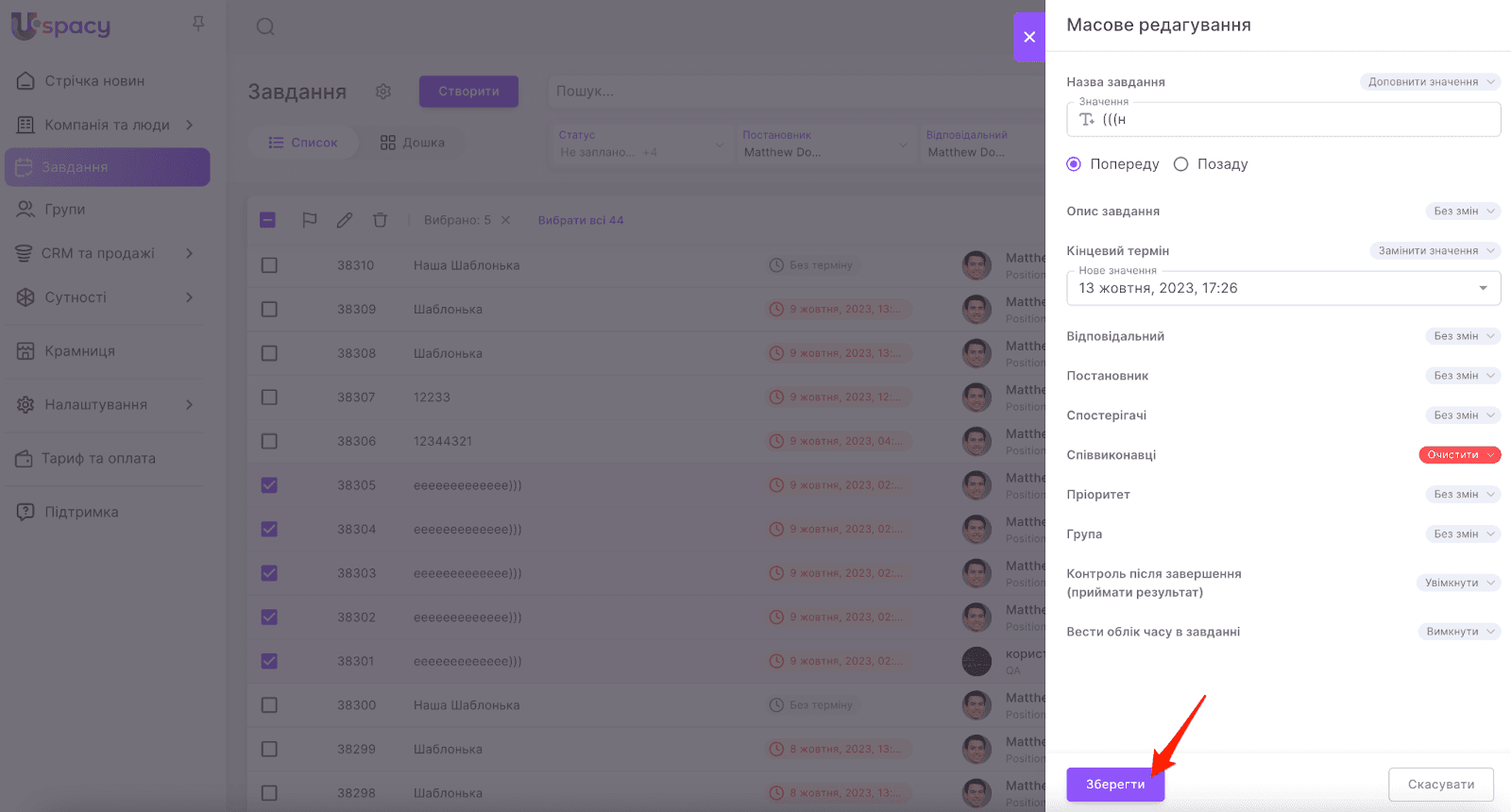Viewport: 1511px width, 812px height.
Task: Select the Попереду radio button
Action: point(1074,164)
